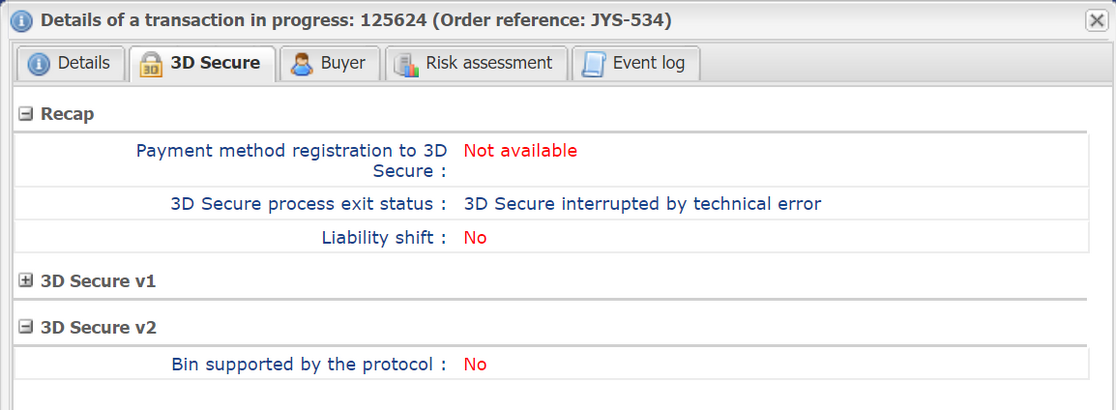
Task: Click the "3D Secure process exit status" label
Action: (x=308, y=204)
